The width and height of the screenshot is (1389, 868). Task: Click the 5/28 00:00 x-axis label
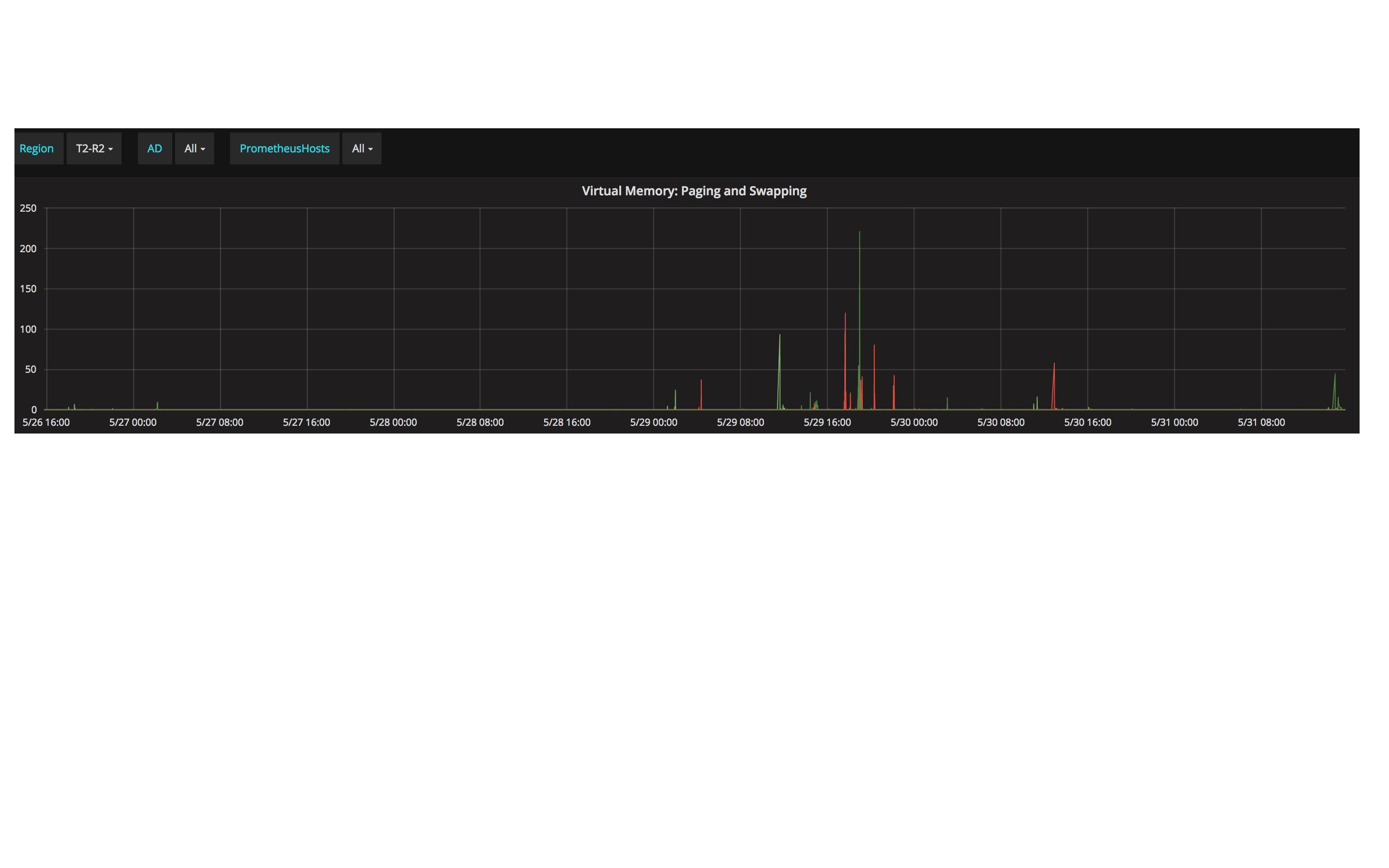[393, 422]
